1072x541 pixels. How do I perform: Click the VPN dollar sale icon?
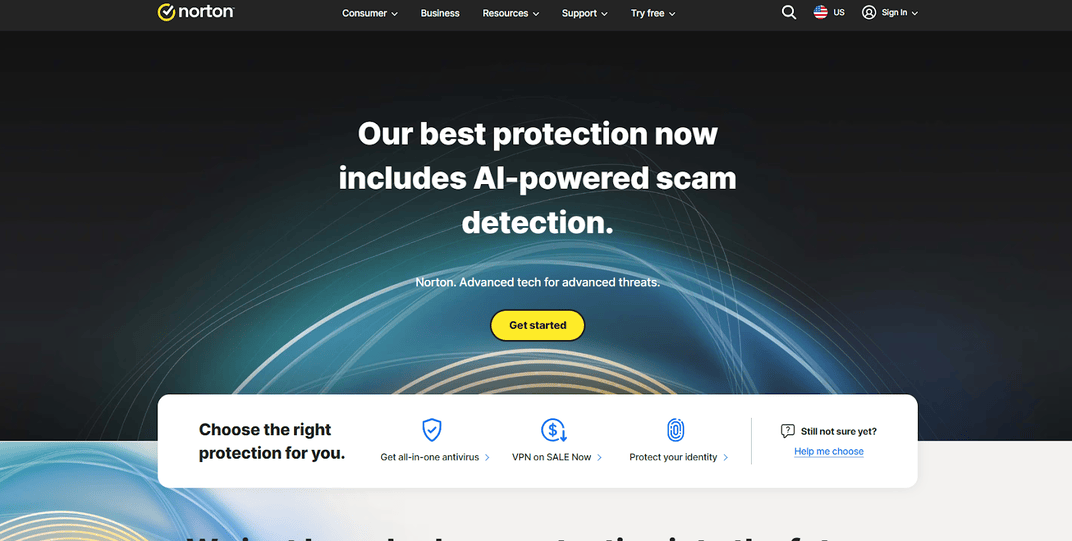(554, 430)
